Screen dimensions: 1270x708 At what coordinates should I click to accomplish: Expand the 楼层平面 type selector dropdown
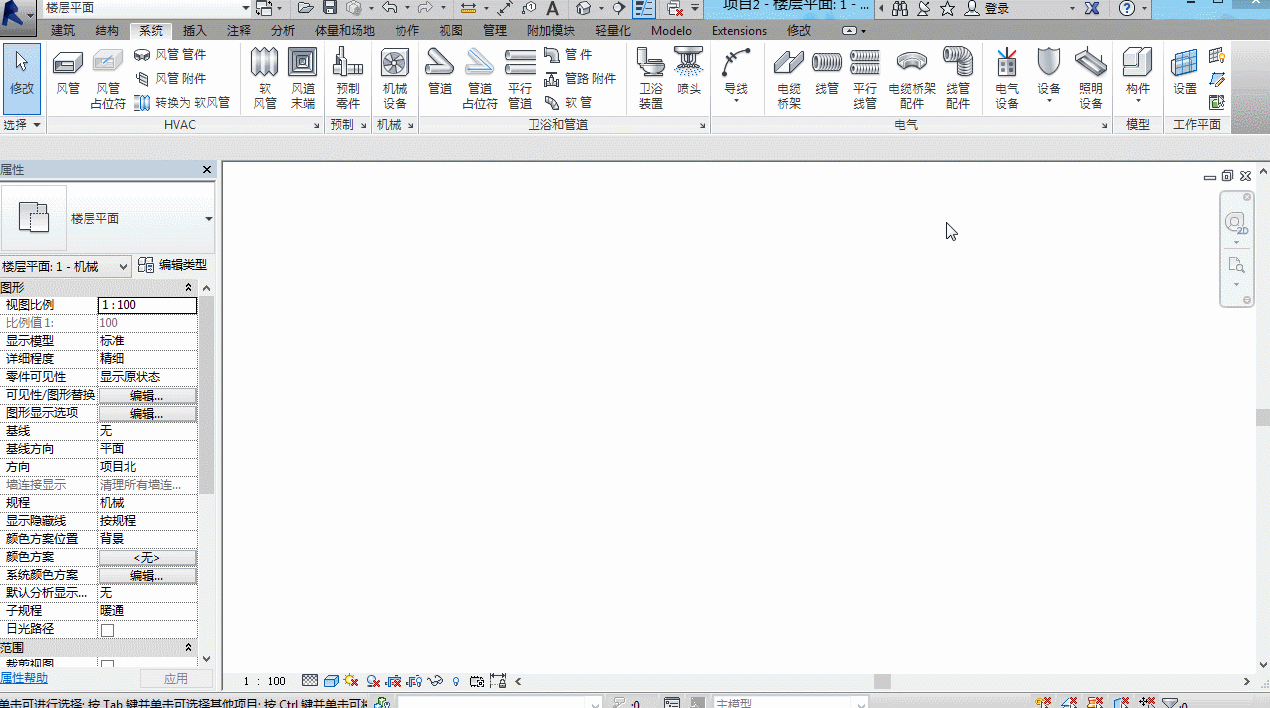pyautogui.click(x=209, y=219)
